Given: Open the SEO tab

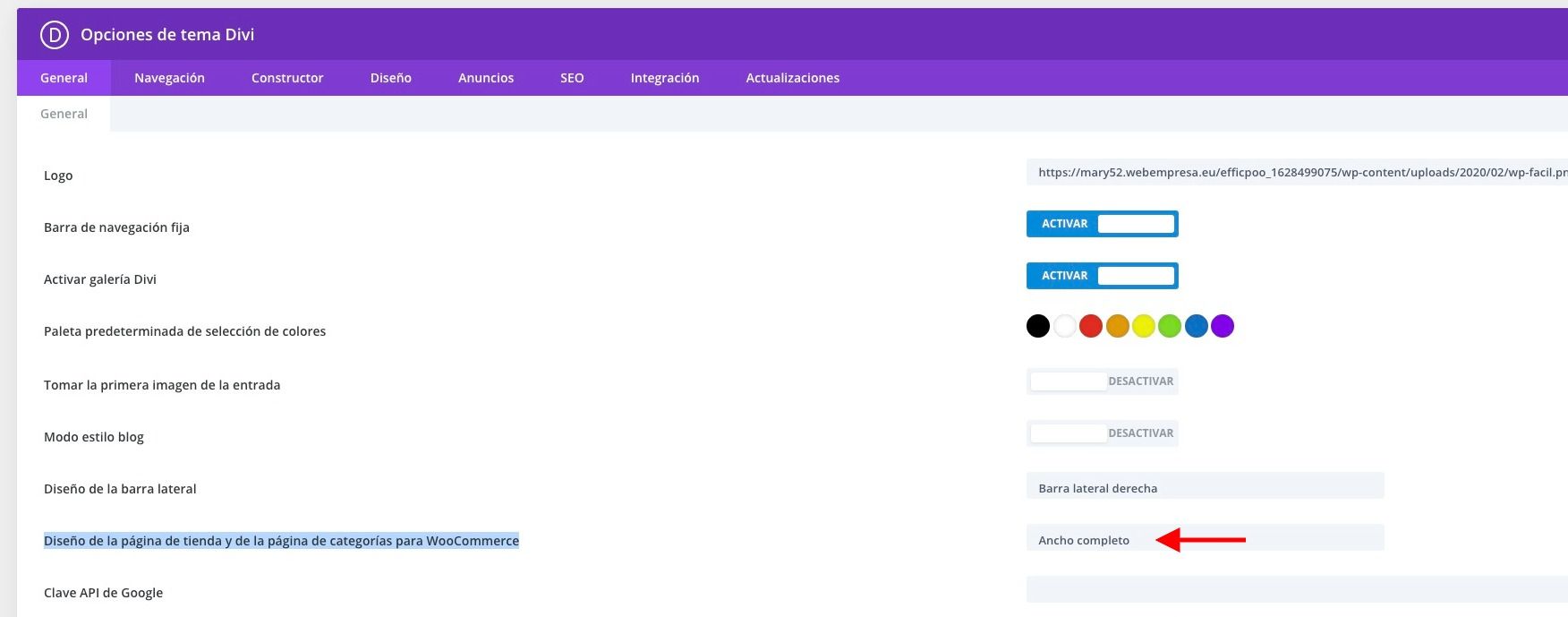Looking at the screenshot, I should (572, 78).
